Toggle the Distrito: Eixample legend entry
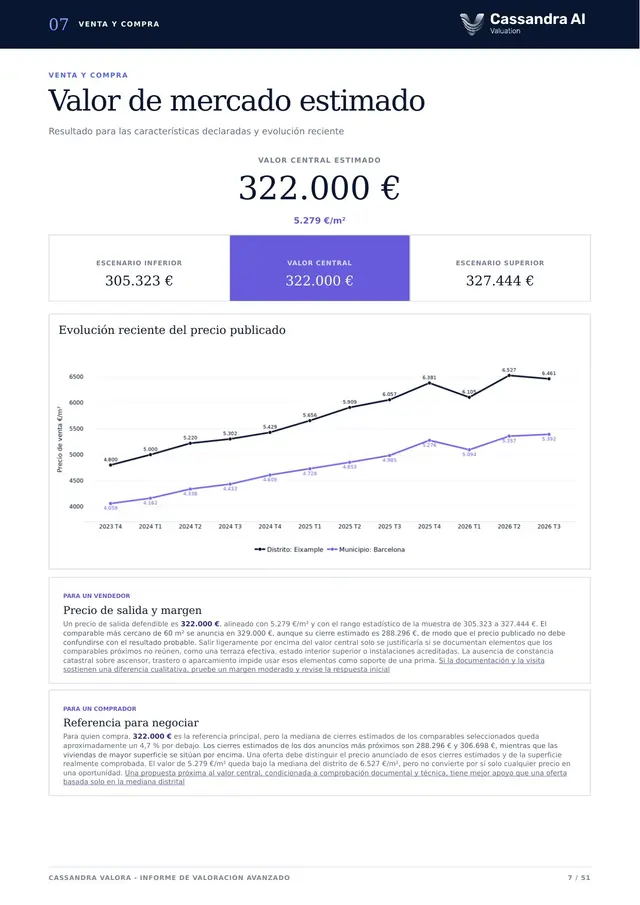 289,549
